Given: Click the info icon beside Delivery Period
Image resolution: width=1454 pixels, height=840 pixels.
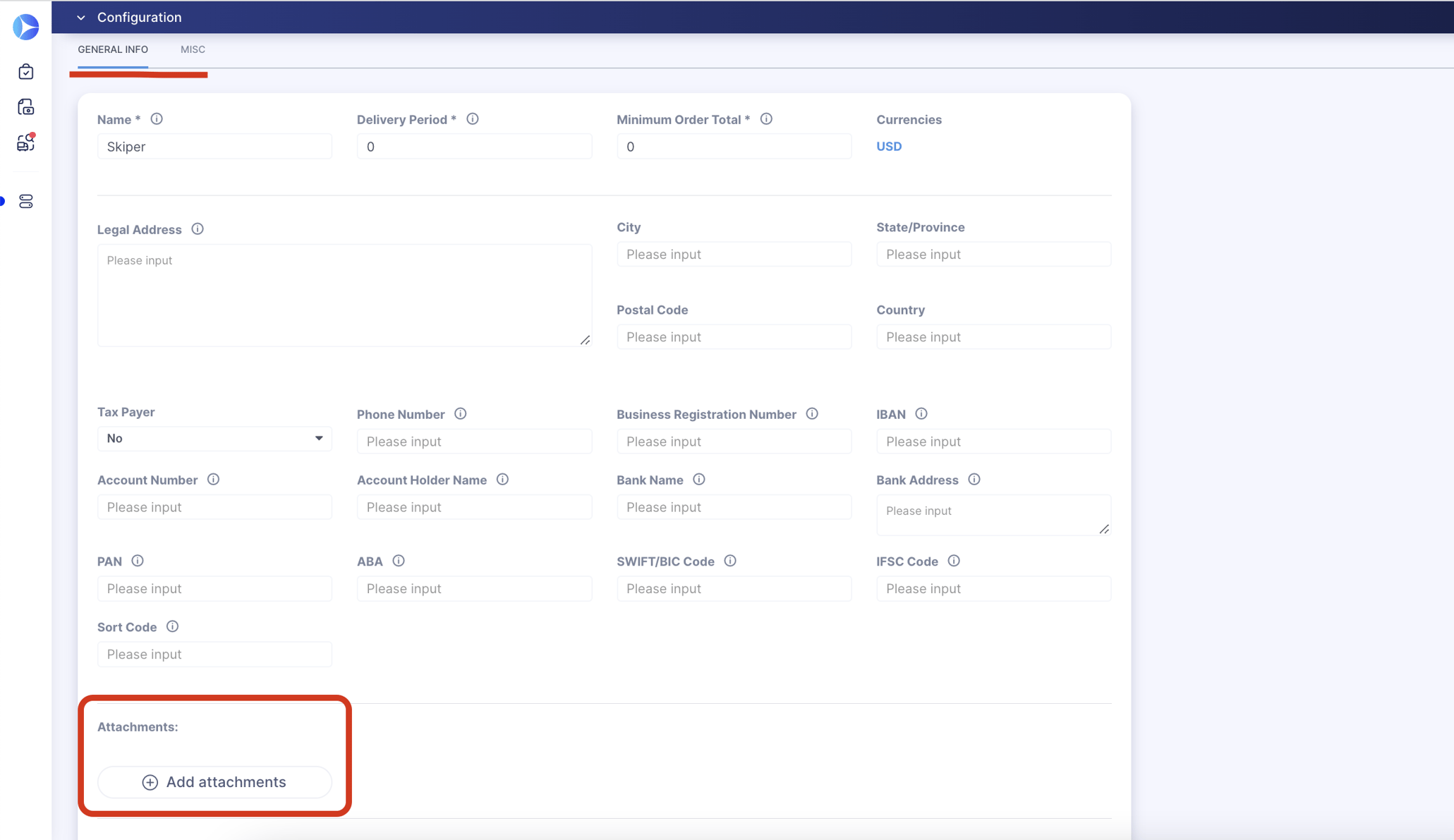Looking at the screenshot, I should 473,119.
